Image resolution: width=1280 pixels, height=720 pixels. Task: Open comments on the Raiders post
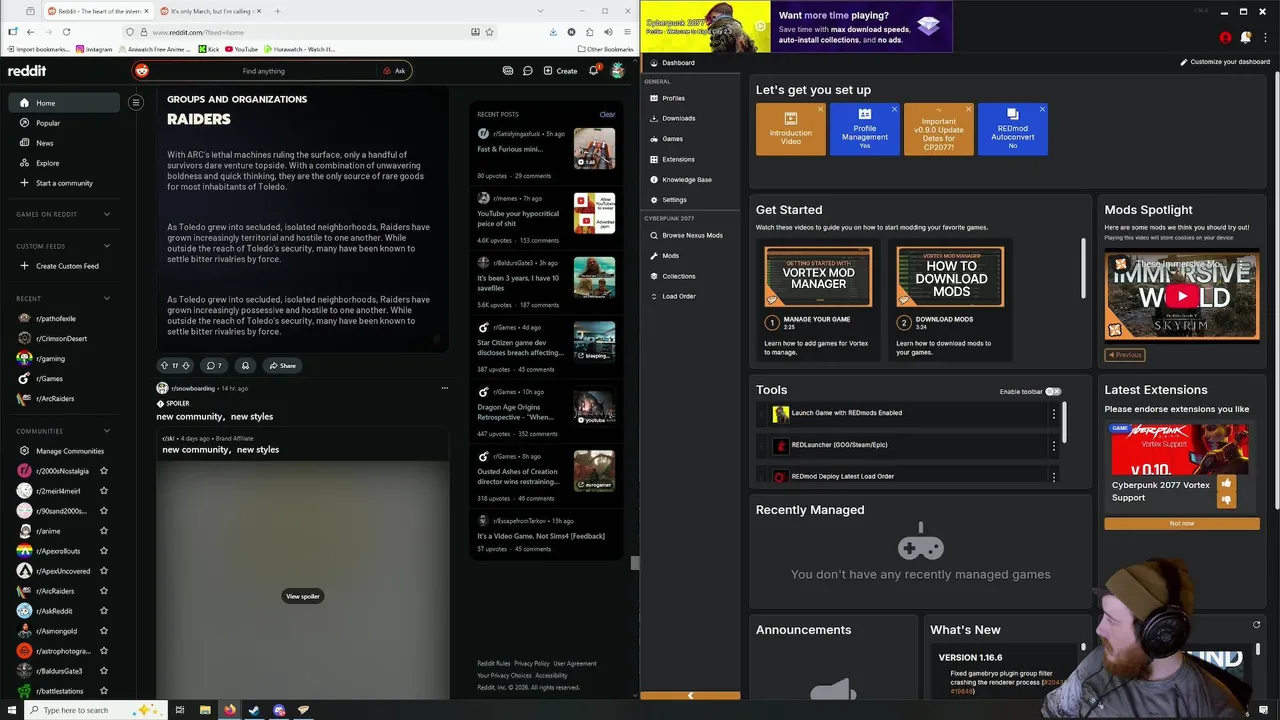[214, 365]
